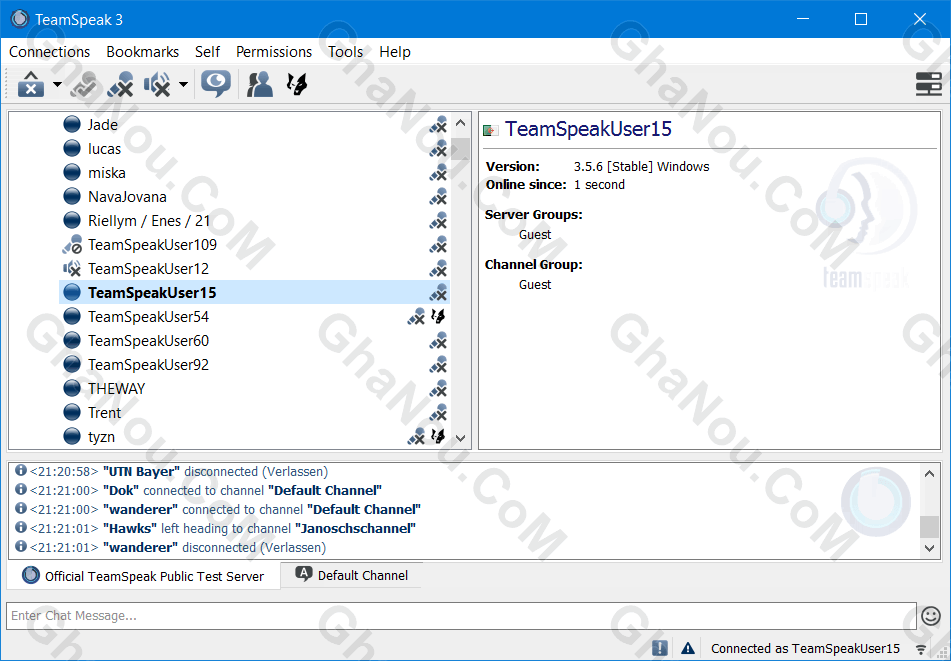The image size is (951, 661).
Task: Open the Tools menu
Action: click(x=346, y=52)
